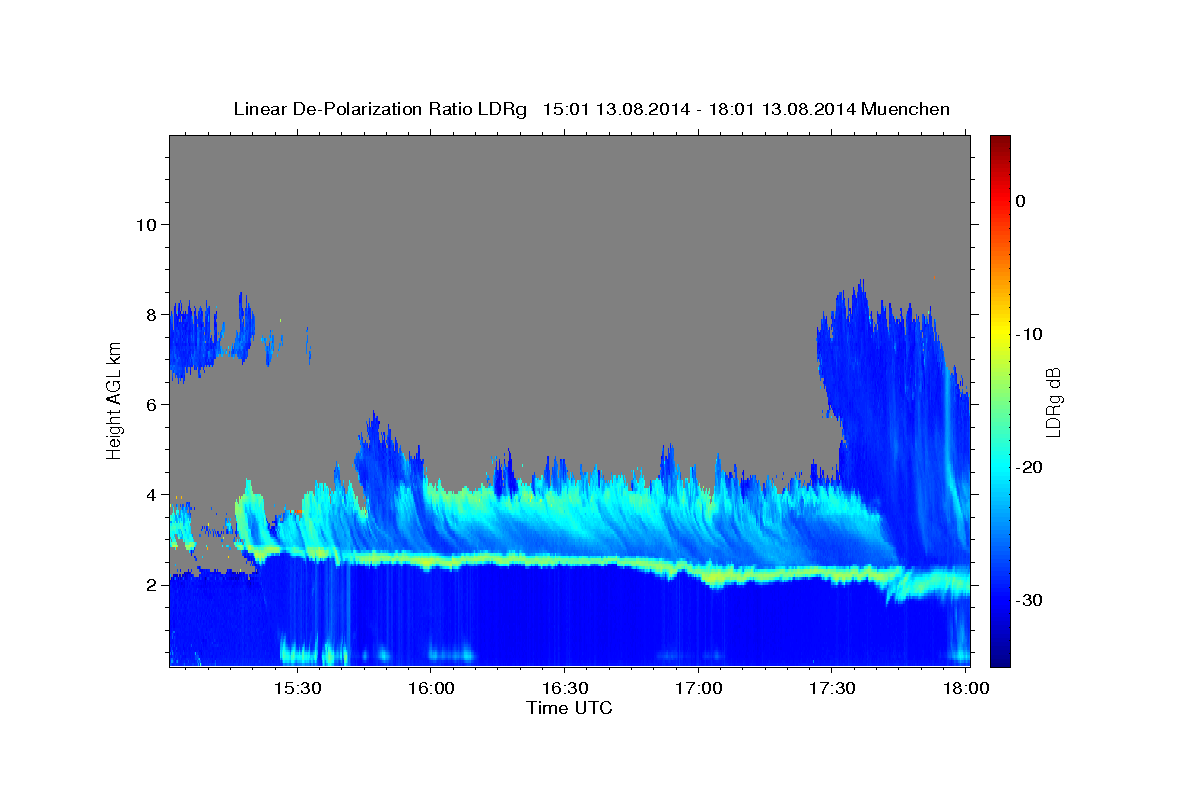Click the 16:00 time tick label
The image size is (1200, 800).
tap(431, 689)
